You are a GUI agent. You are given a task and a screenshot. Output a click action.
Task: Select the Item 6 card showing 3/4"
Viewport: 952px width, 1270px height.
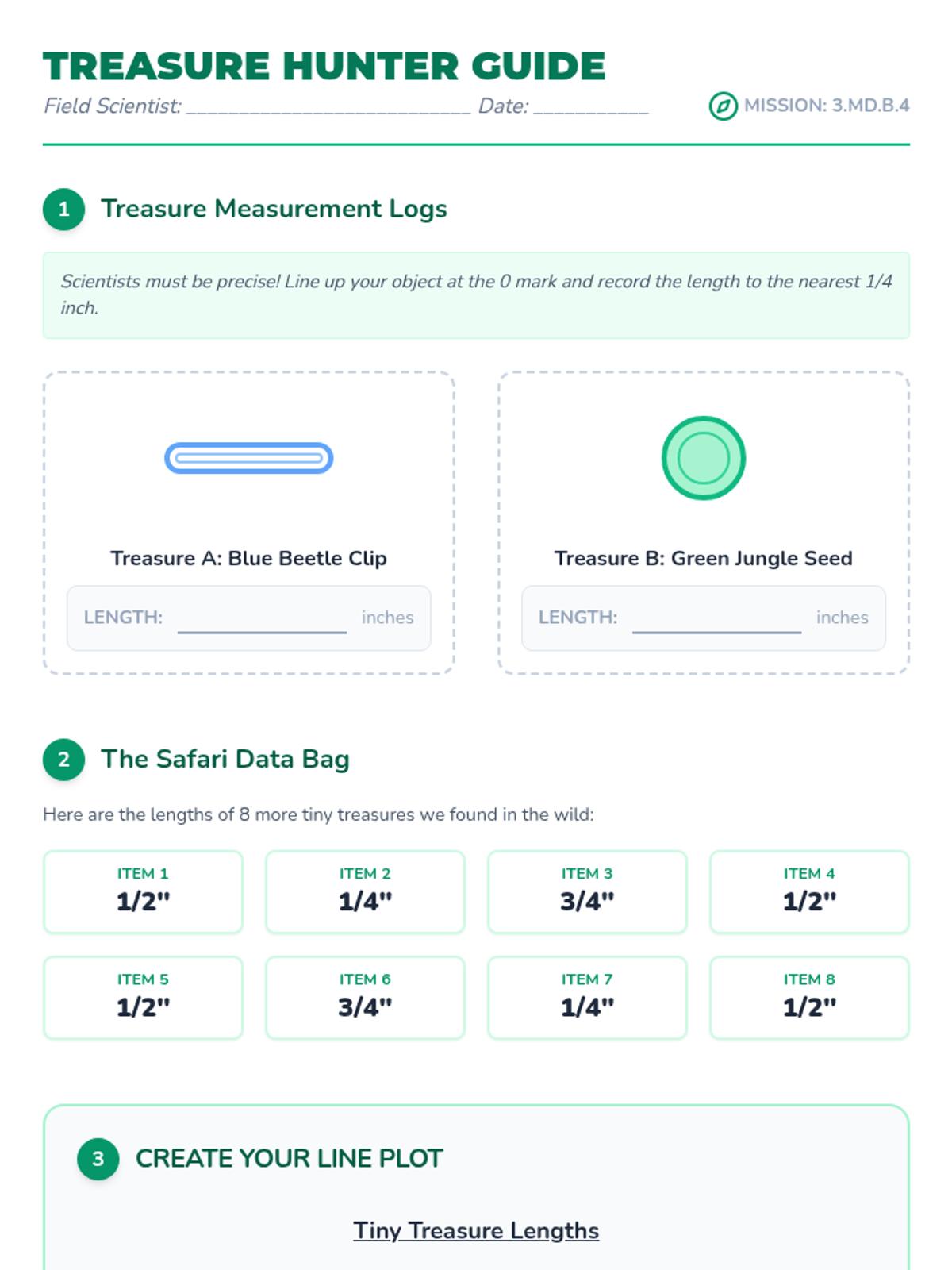coord(365,998)
